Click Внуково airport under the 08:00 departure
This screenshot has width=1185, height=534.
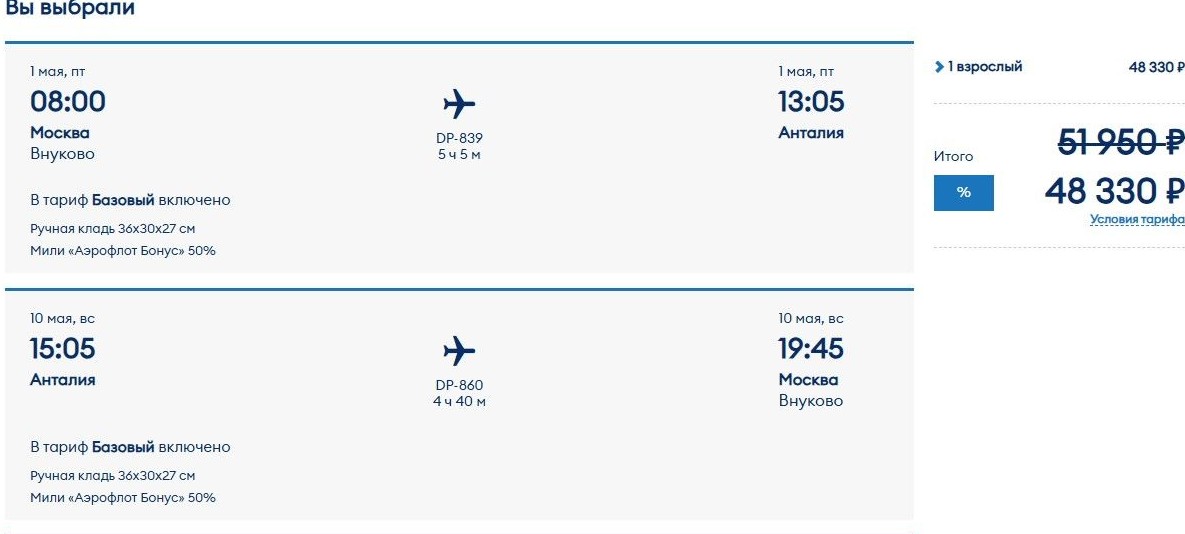coord(63,154)
